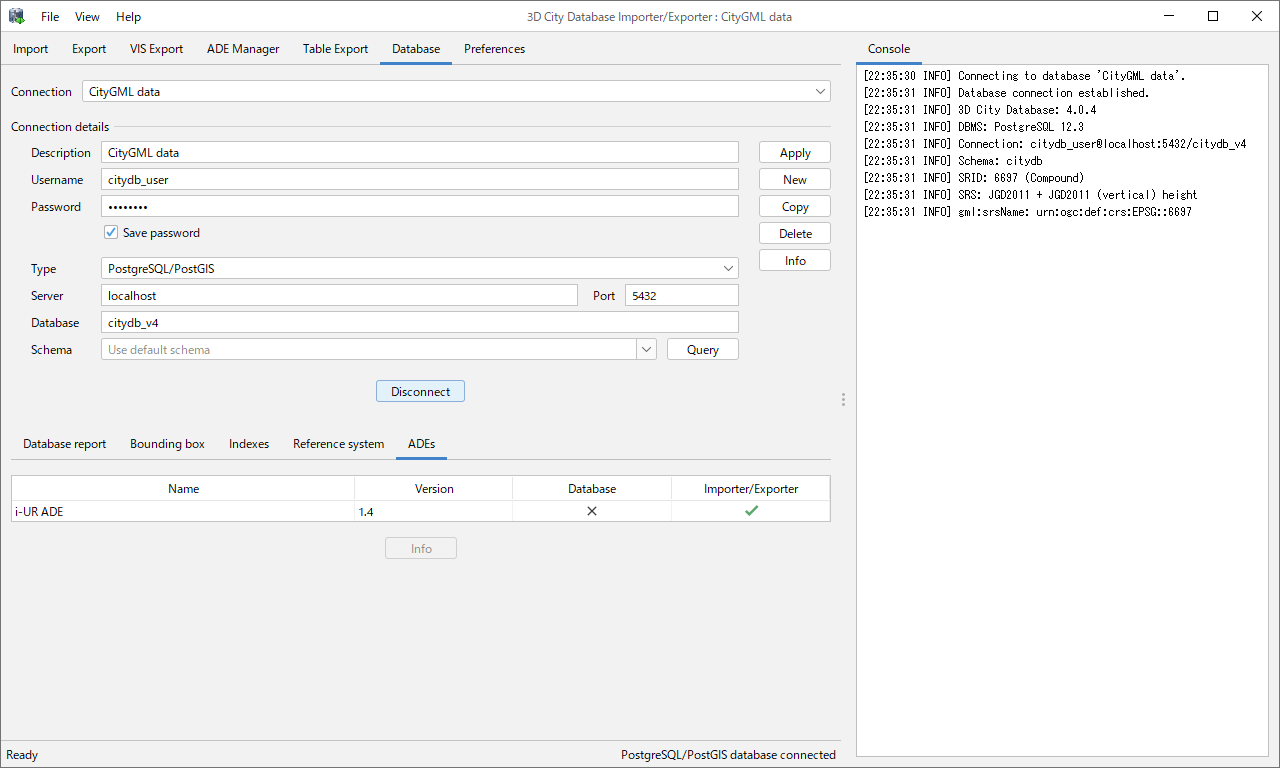This screenshot has height=768, width=1280.
Task: Click the green checkmark in Importer/Exporter column
Action: pos(751,511)
